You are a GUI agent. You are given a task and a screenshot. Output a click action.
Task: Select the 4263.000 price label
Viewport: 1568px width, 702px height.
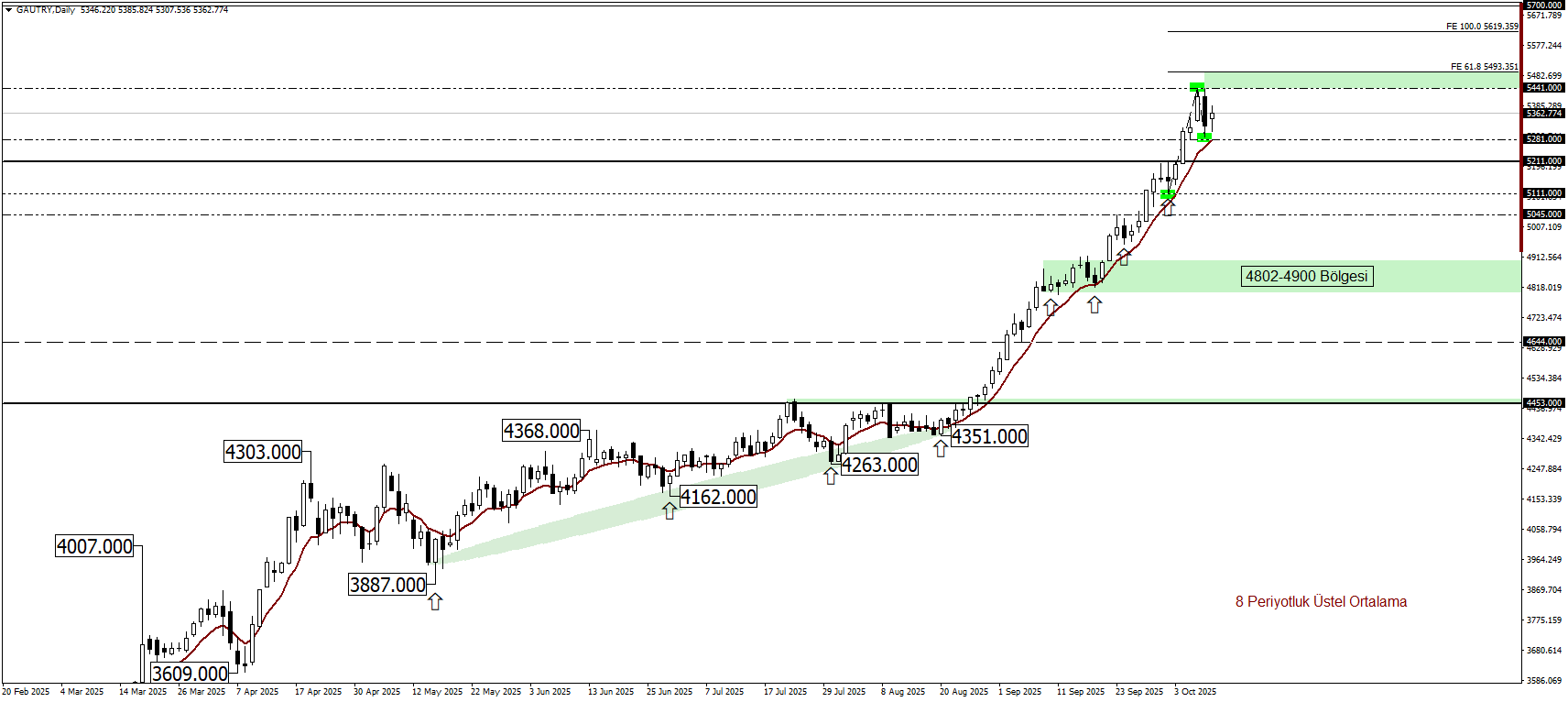tap(879, 465)
